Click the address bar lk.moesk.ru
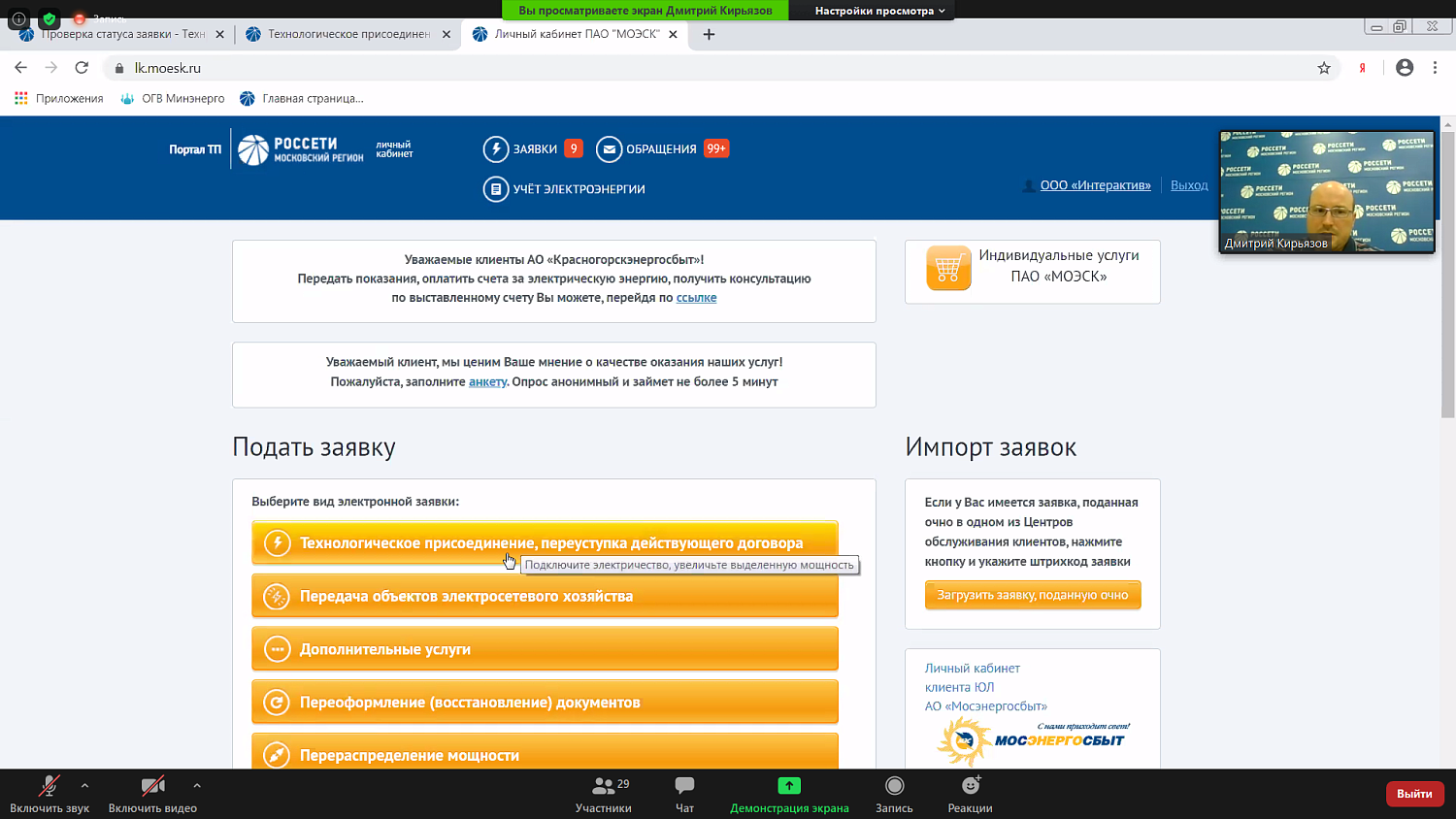Viewport: 1456px width, 819px height. (x=718, y=68)
